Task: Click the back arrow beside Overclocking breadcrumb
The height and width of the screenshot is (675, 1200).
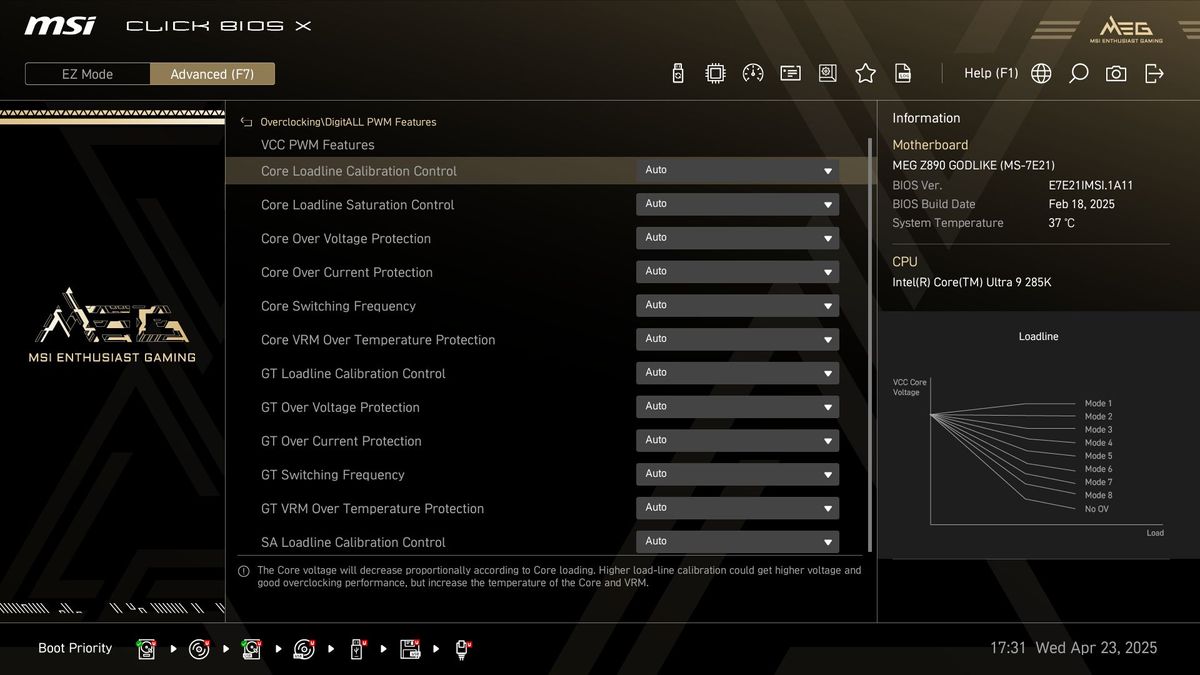Action: (246, 122)
